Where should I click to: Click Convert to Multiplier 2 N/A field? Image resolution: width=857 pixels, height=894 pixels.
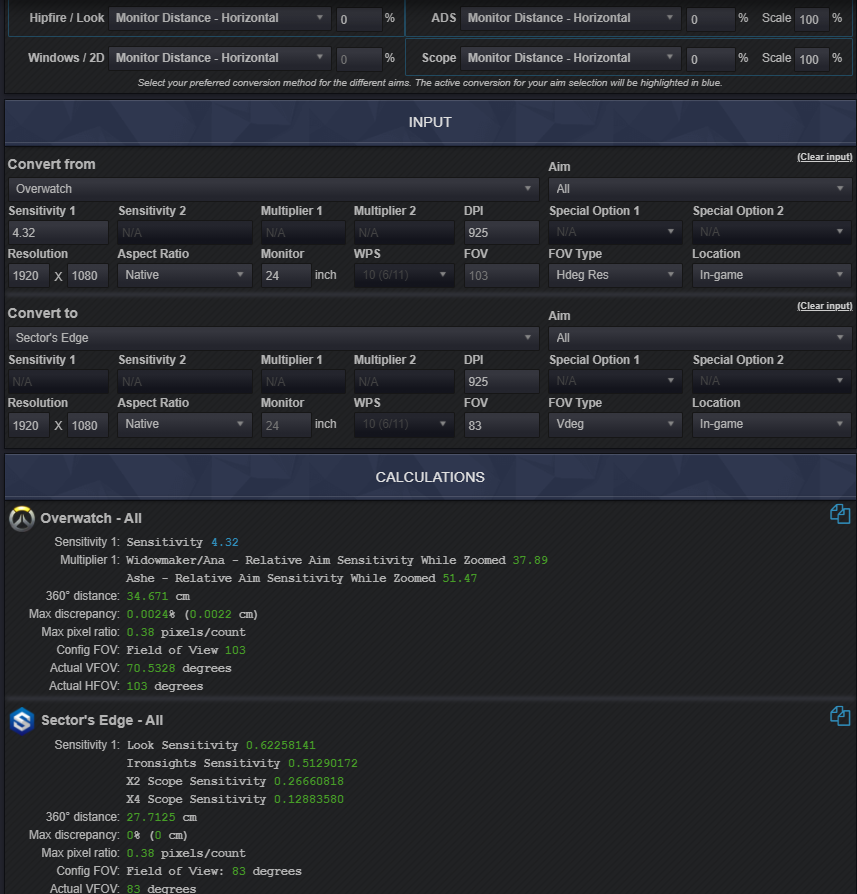click(404, 381)
